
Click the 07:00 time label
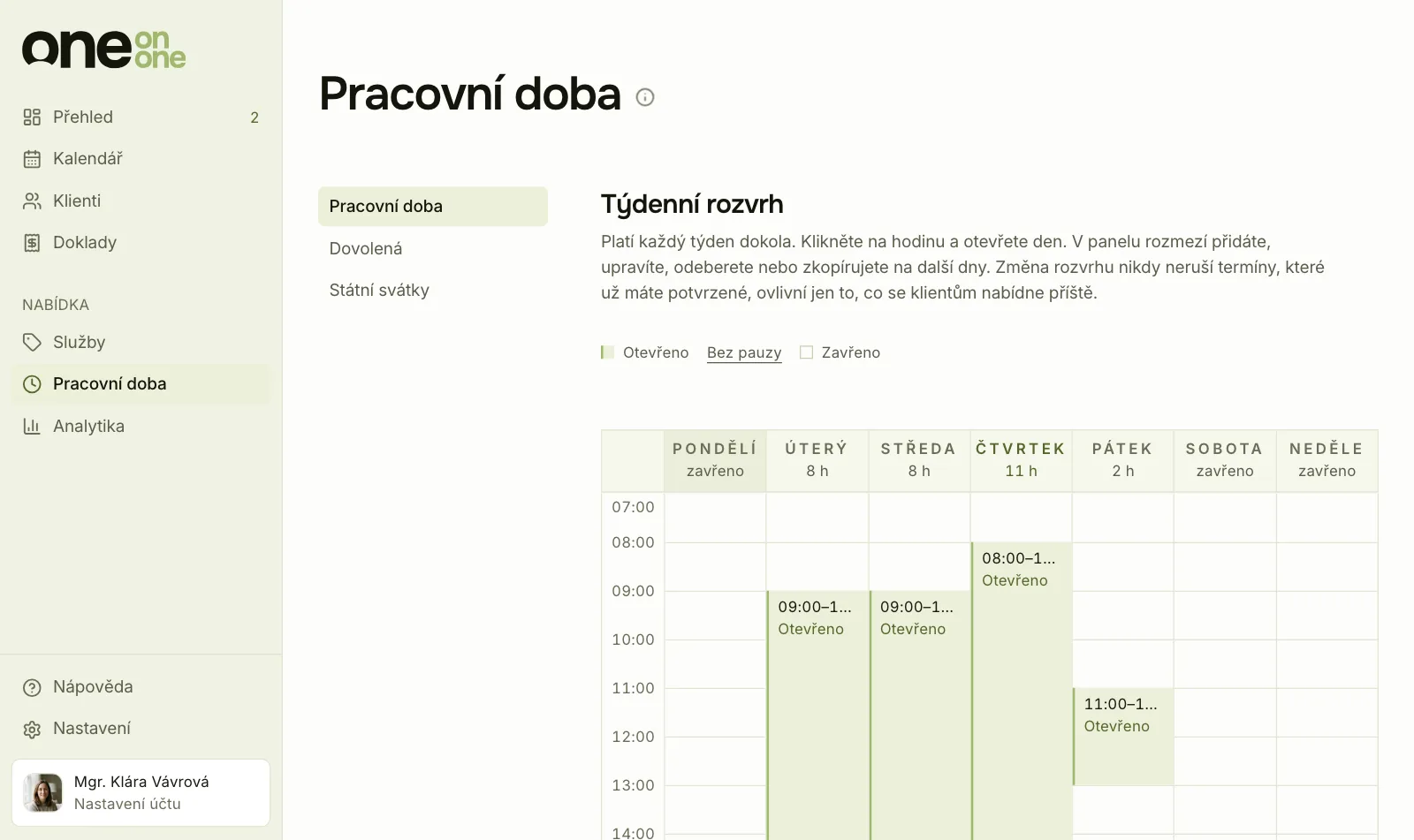[x=633, y=507]
